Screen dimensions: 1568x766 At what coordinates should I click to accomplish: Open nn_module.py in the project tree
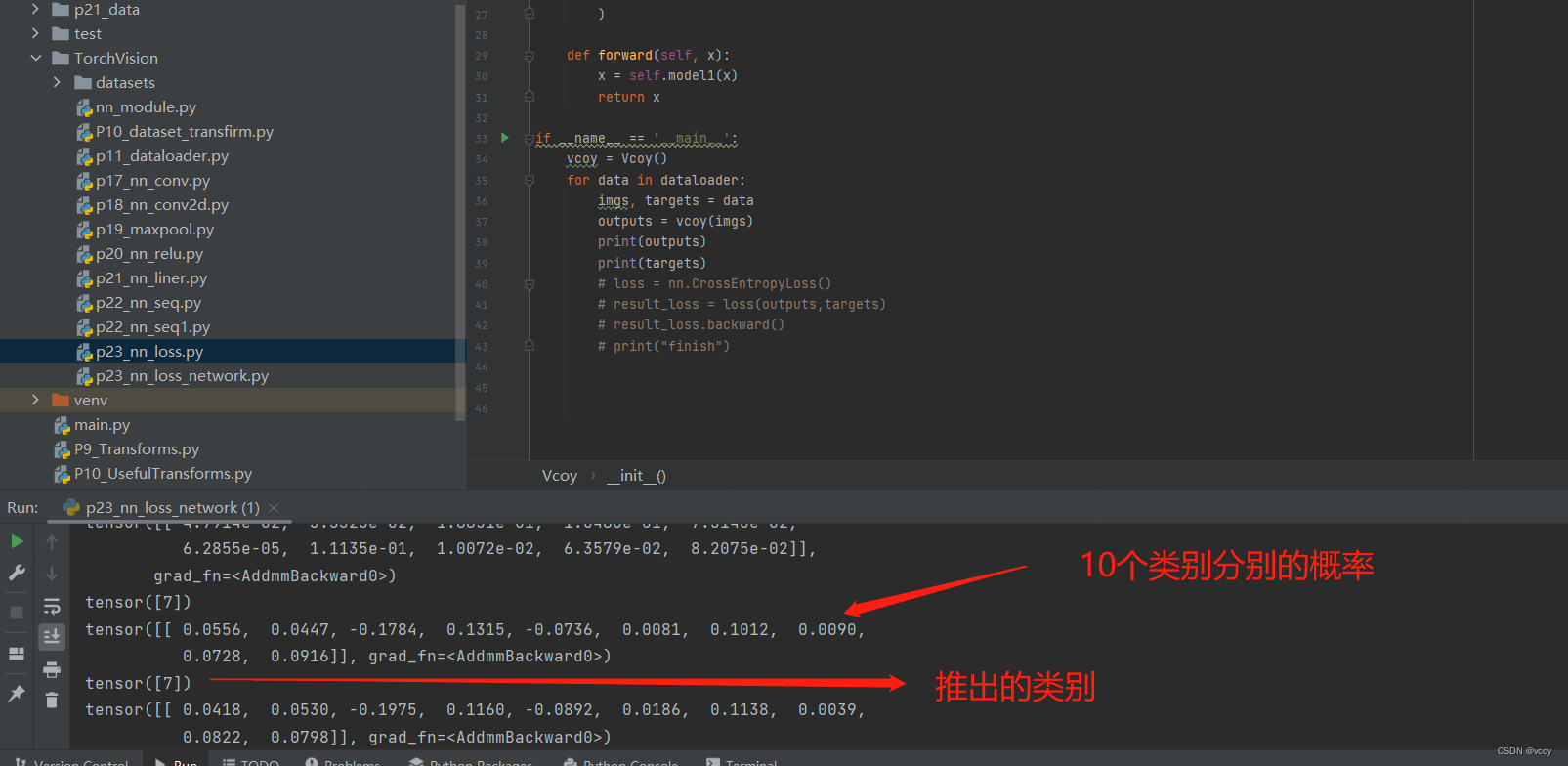coord(146,106)
